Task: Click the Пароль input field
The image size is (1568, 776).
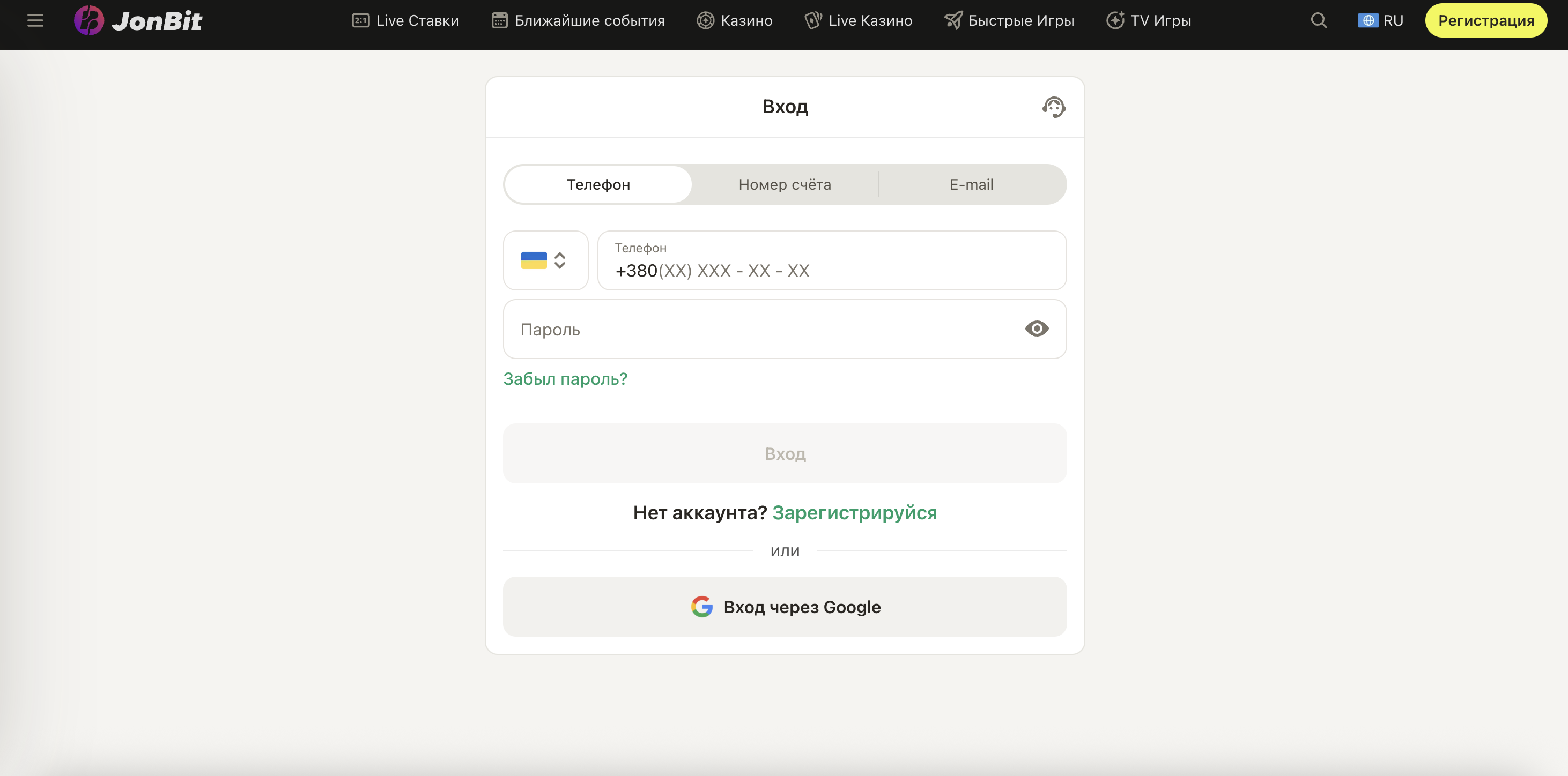Action: pos(730,329)
